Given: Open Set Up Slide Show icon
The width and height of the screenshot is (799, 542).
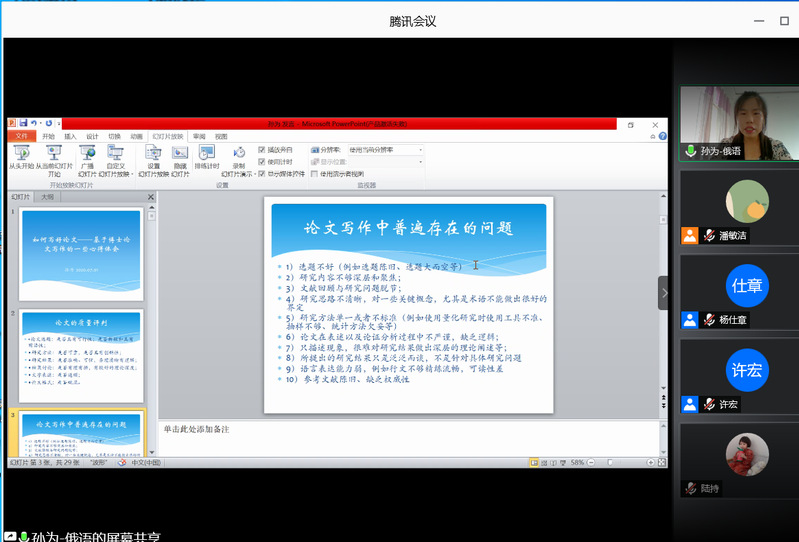Looking at the screenshot, I should pos(153,156).
